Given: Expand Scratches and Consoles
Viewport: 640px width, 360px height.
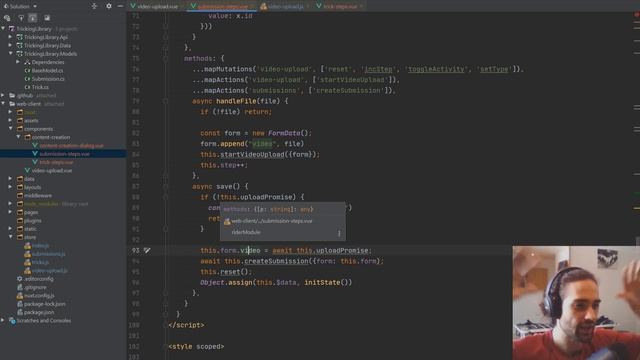Looking at the screenshot, I should click(3, 320).
